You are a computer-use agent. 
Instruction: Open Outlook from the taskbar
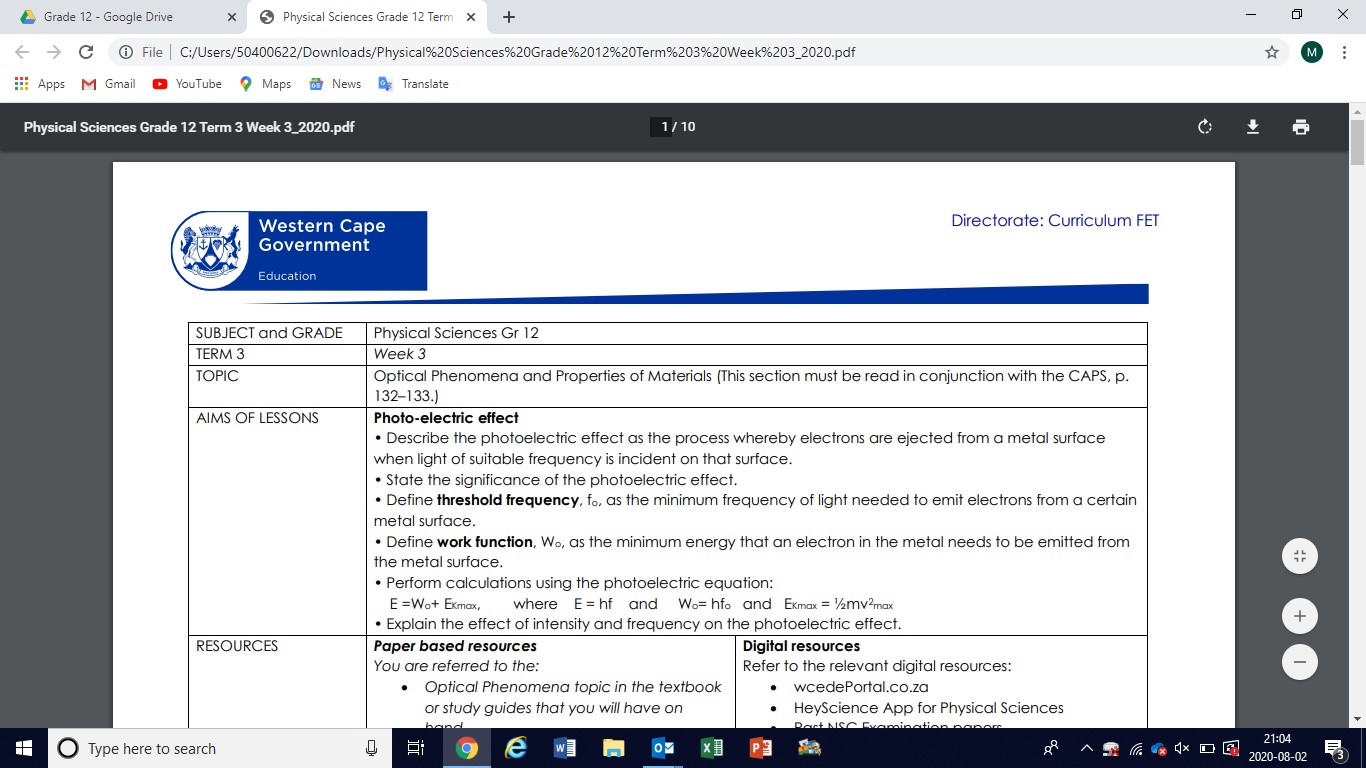coord(662,748)
